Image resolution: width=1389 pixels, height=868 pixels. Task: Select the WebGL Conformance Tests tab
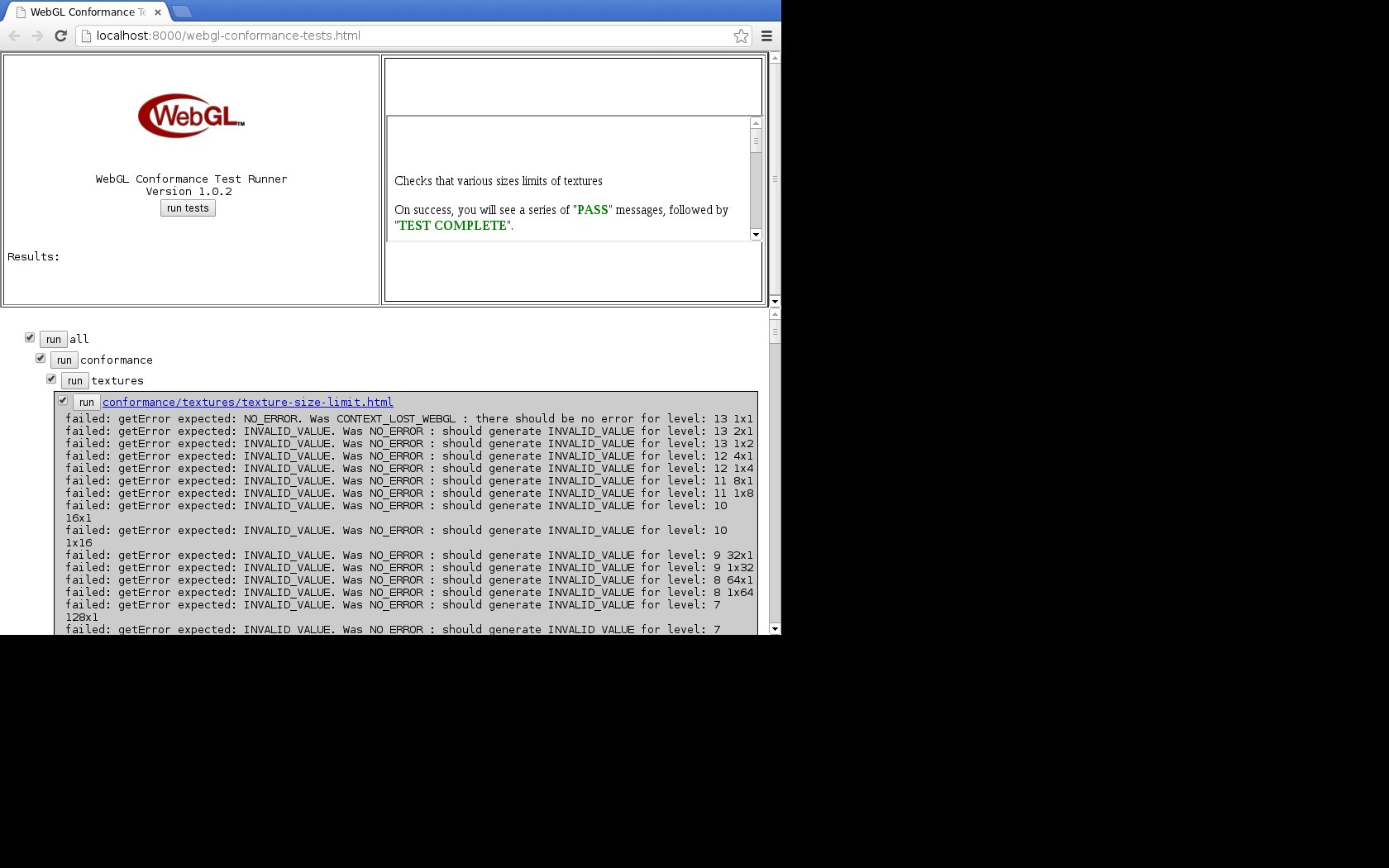tap(83, 12)
